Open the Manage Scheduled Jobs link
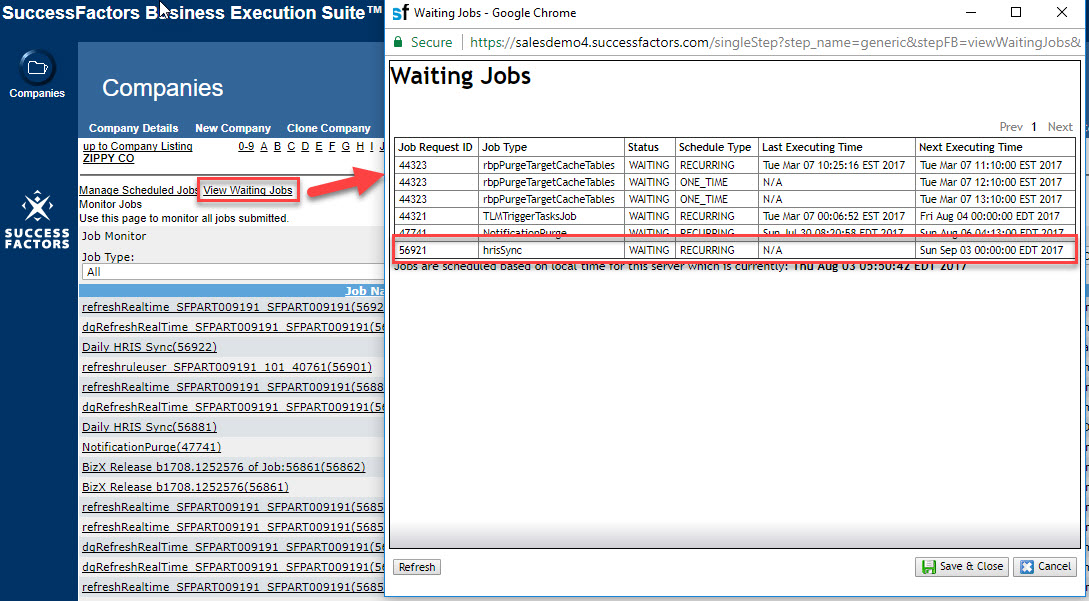 tap(139, 190)
